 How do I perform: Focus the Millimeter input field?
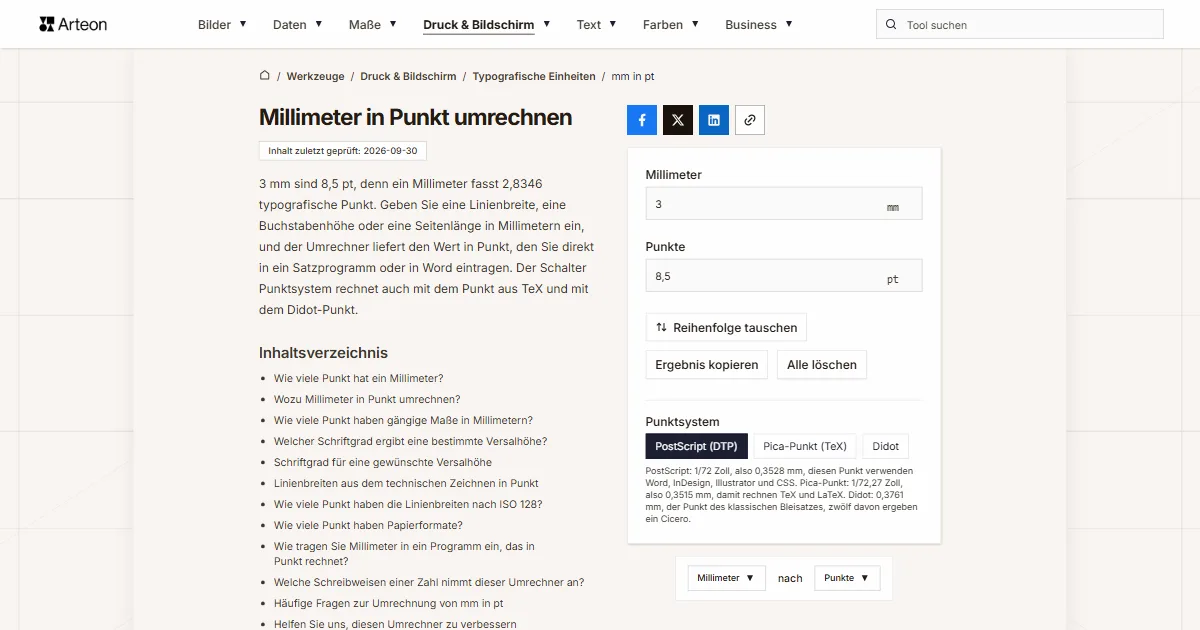784,204
